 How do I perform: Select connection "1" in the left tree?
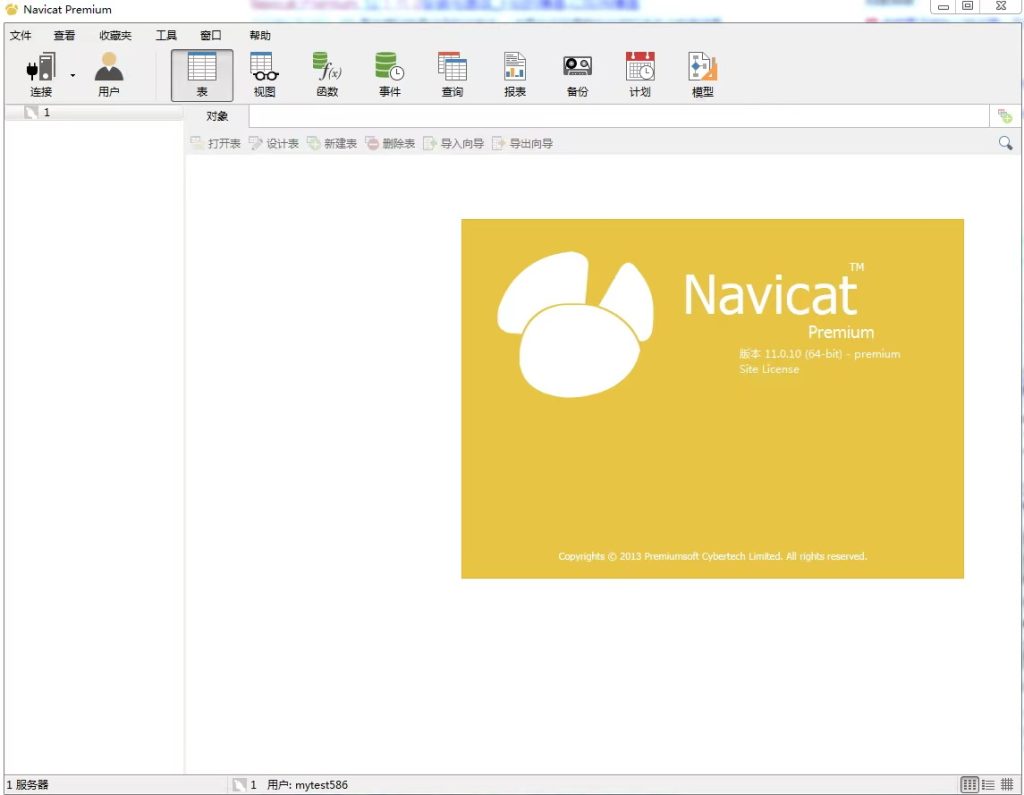click(46, 113)
